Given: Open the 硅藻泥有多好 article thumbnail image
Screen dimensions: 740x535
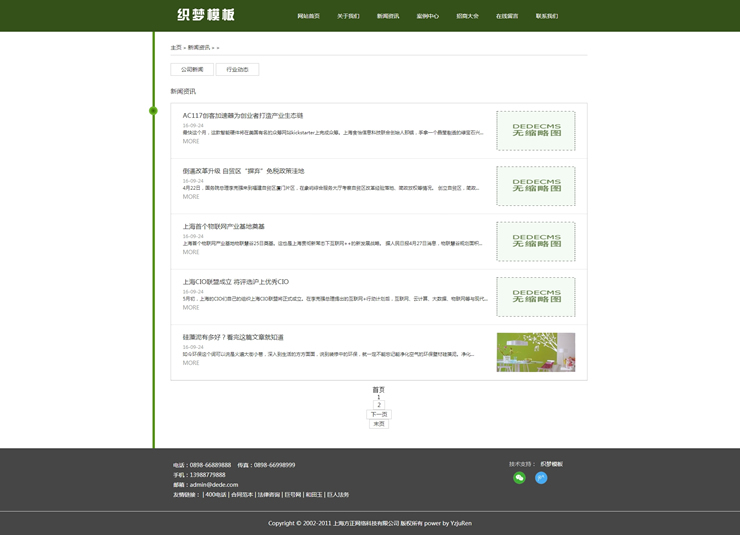Looking at the screenshot, I should click(x=535, y=352).
